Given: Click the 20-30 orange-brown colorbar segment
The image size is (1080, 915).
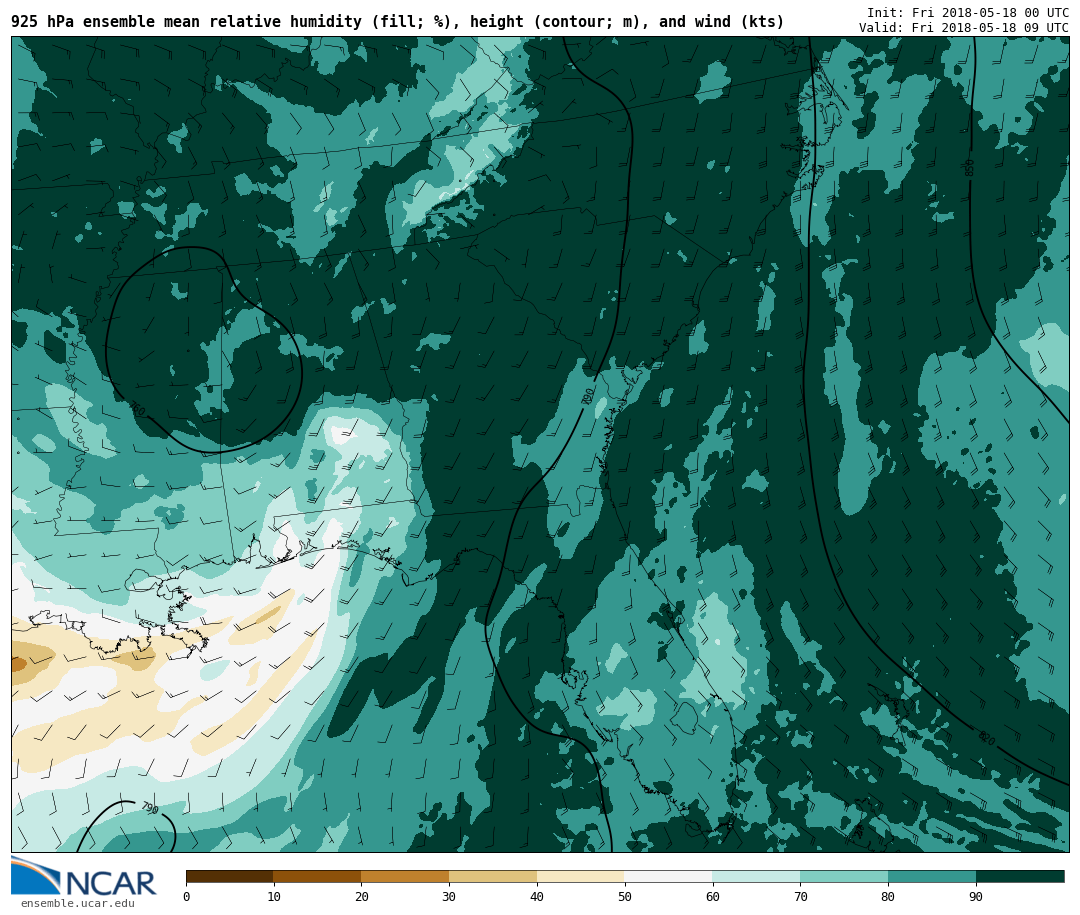Looking at the screenshot, I should 405,877.
